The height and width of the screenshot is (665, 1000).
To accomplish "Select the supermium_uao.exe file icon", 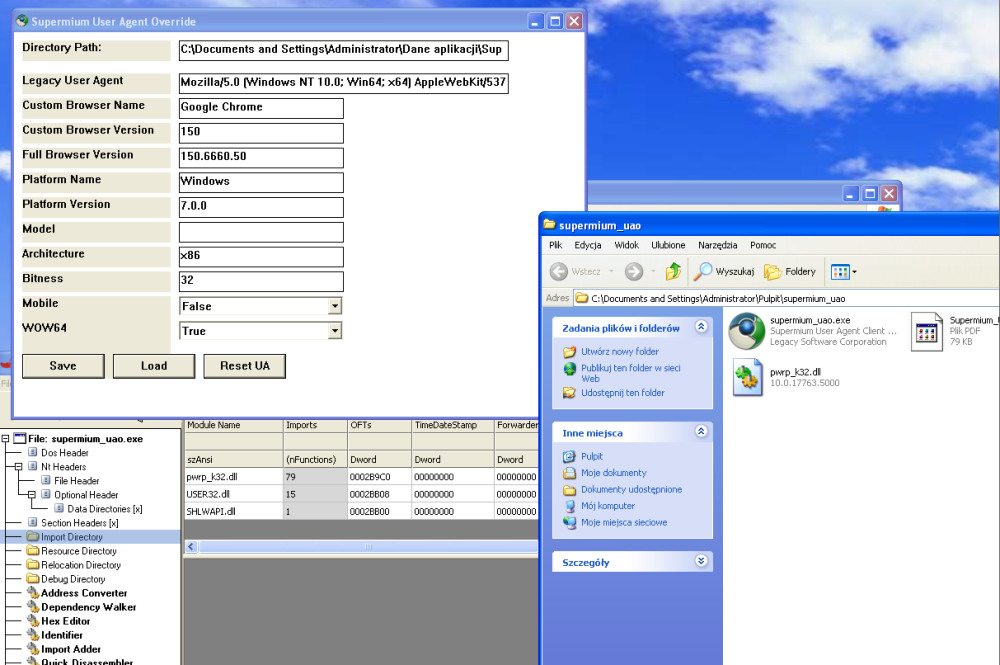I will pos(747,331).
